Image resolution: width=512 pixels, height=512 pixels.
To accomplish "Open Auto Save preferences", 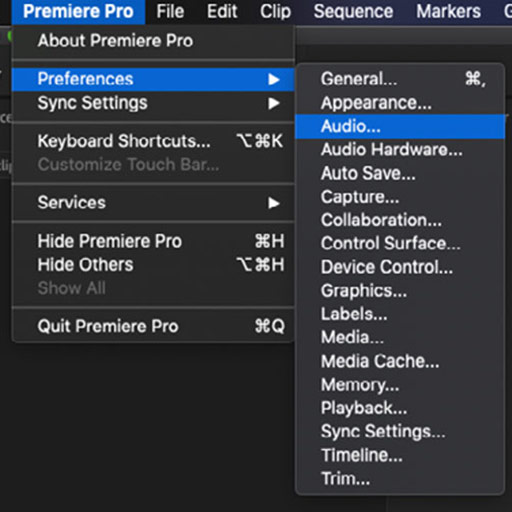I will coord(400,173).
